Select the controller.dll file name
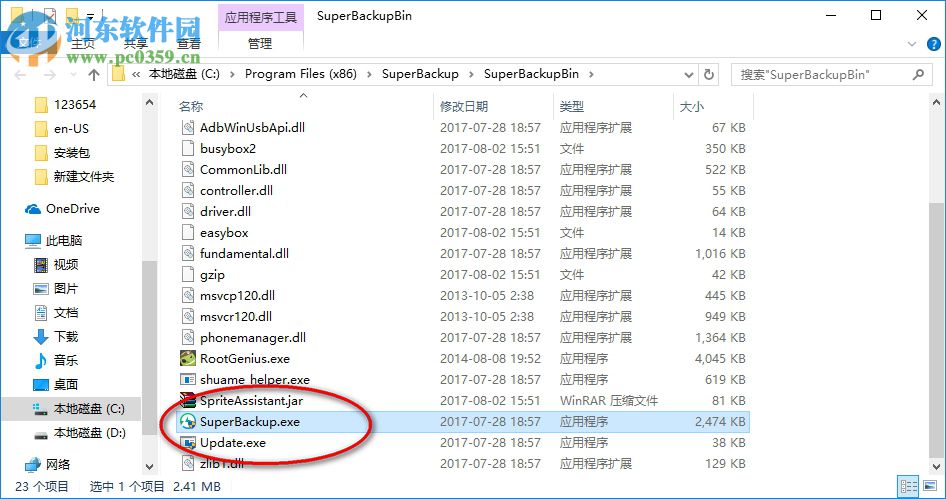Viewport: 946px width, 499px height. click(236, 191)
